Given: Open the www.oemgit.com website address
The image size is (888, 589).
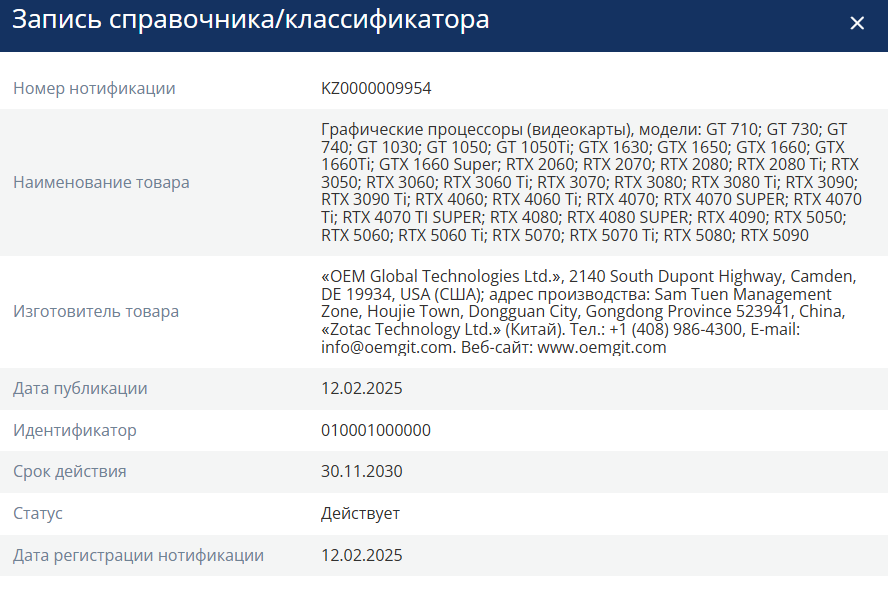Looking at the screenshot, I should (x=602, y=348).
